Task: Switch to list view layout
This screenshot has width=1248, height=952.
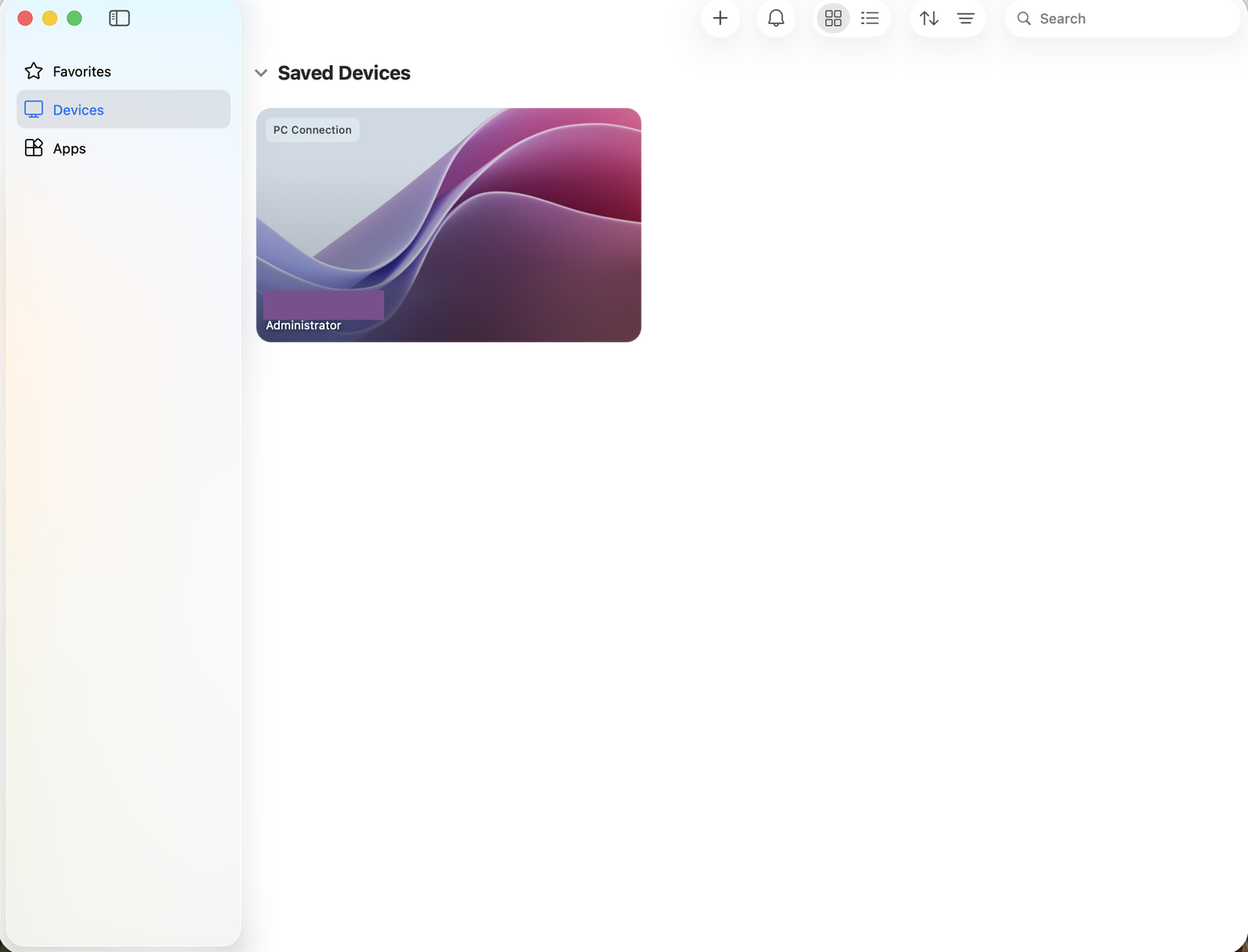Action: [870, 18]
